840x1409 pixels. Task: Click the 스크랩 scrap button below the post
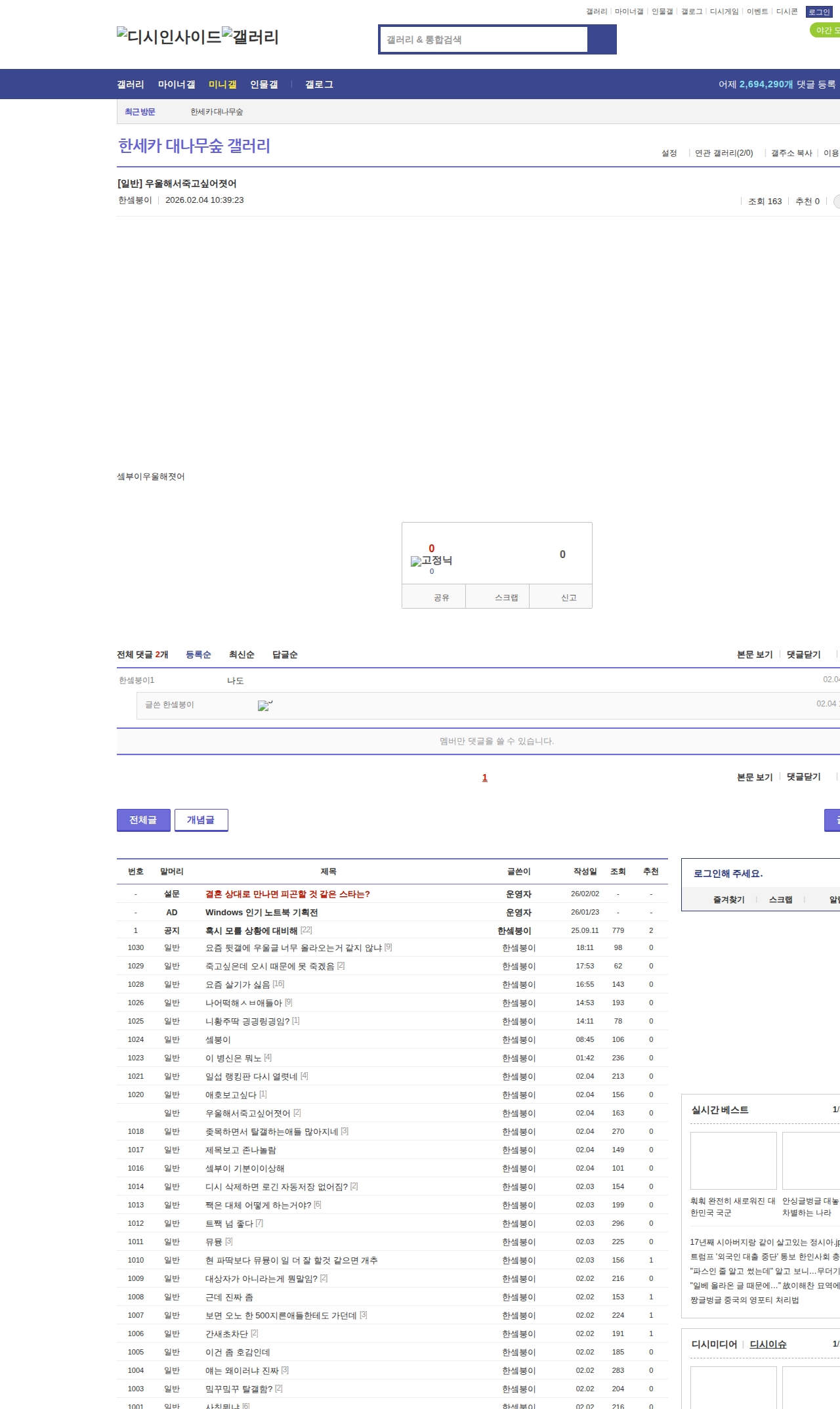(x=506, y=597)
